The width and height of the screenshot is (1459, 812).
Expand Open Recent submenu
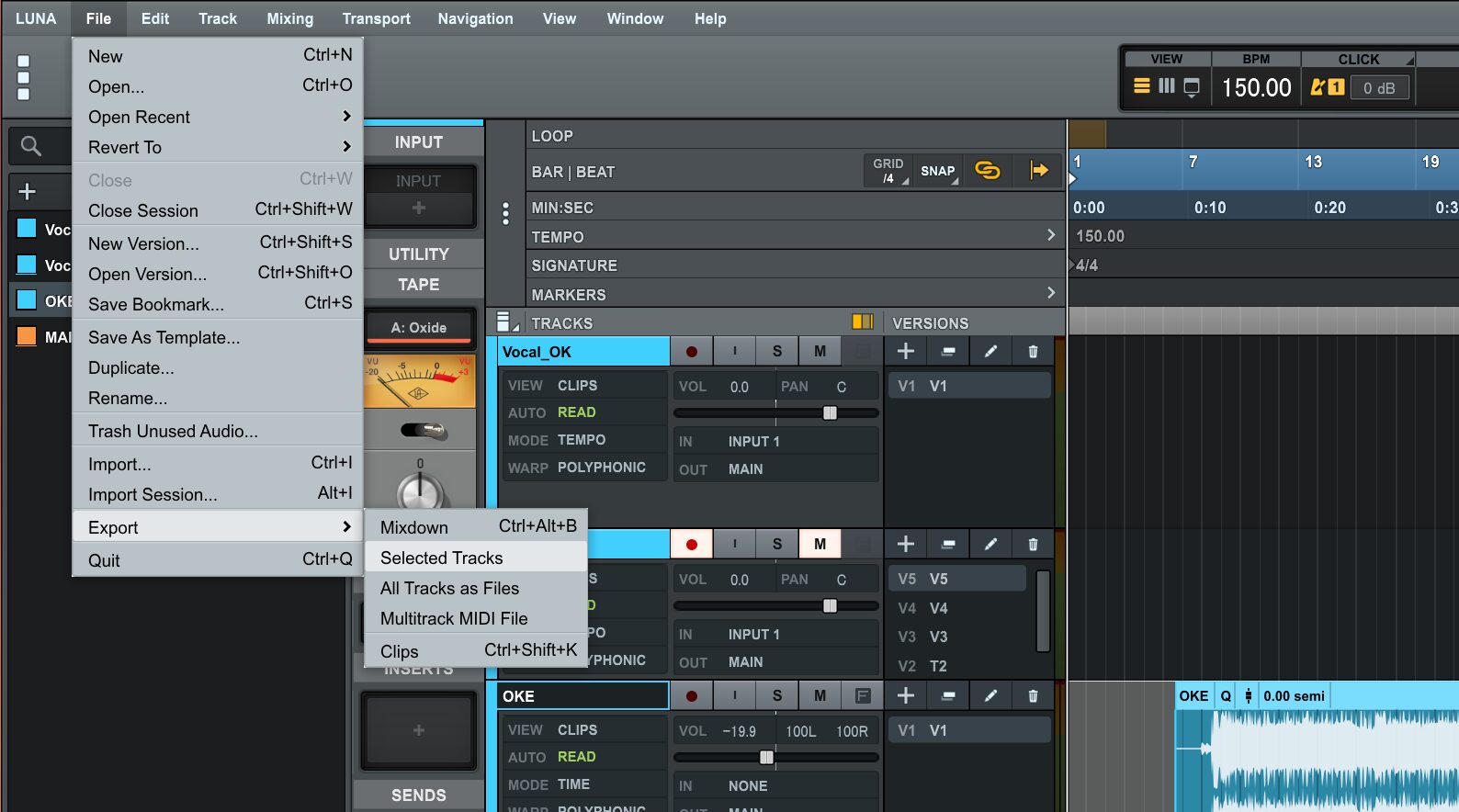tap(346, 116)
